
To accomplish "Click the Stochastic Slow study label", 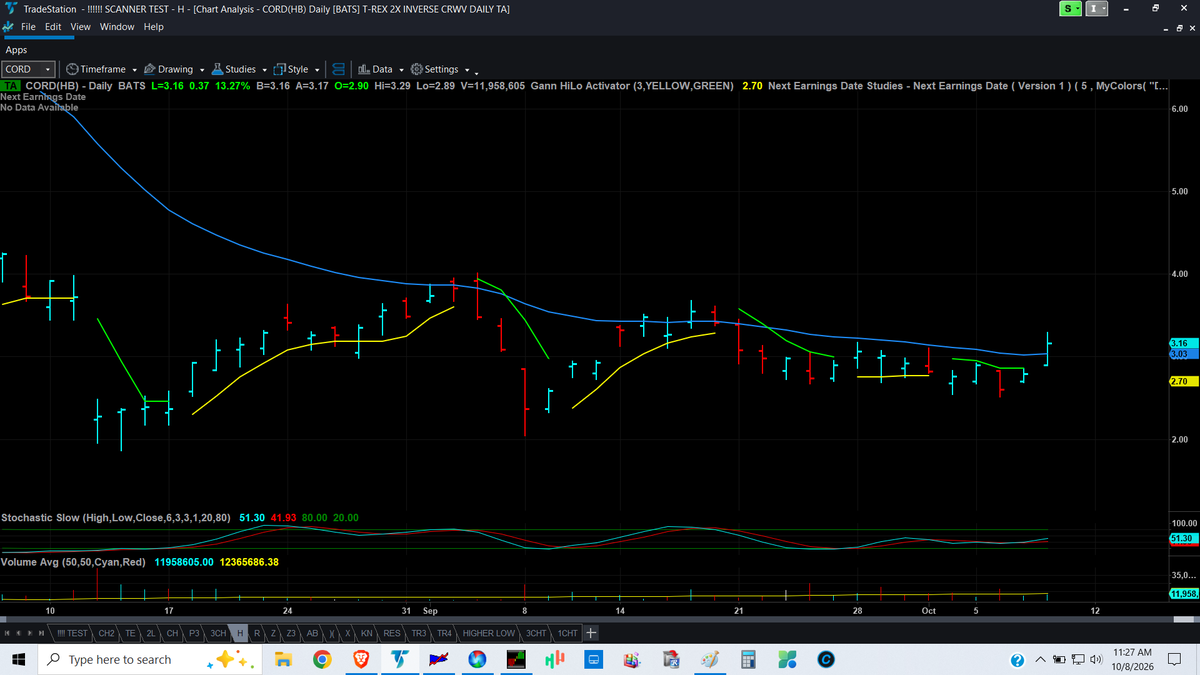I will click(x=117, y=518).
